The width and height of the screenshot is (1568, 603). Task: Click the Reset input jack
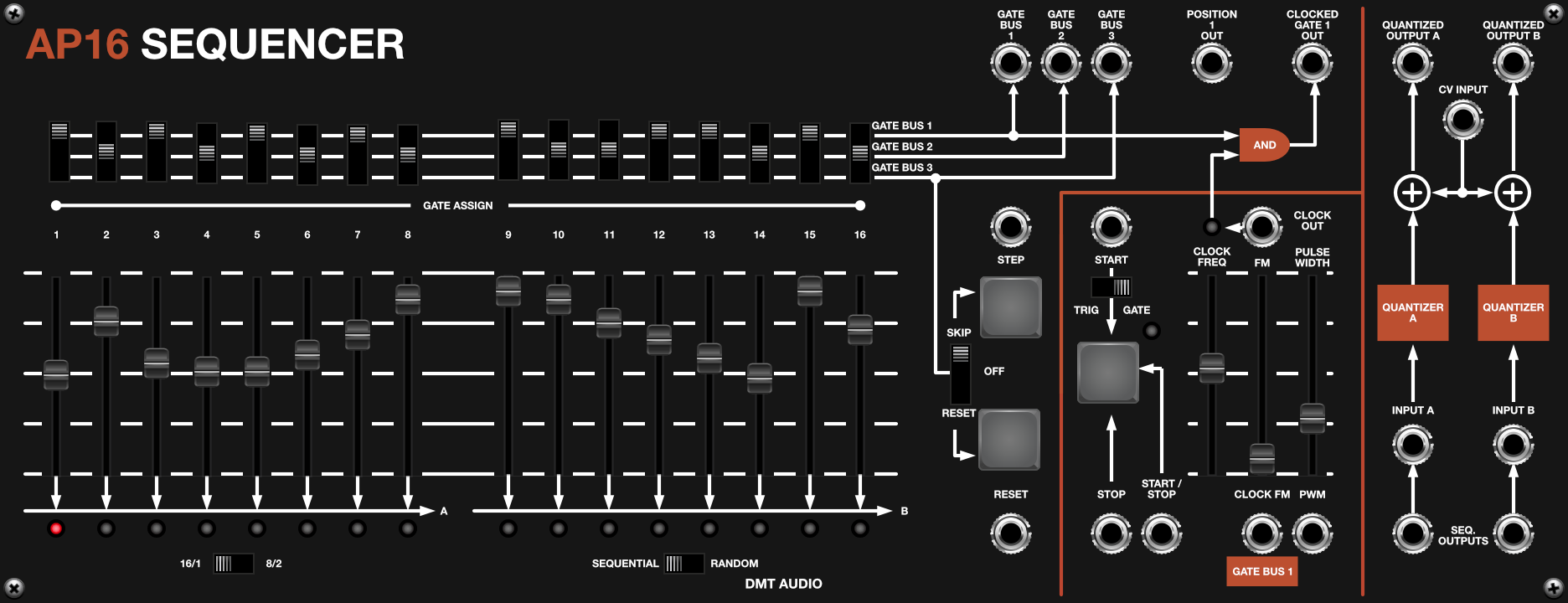coord(1011,533)
